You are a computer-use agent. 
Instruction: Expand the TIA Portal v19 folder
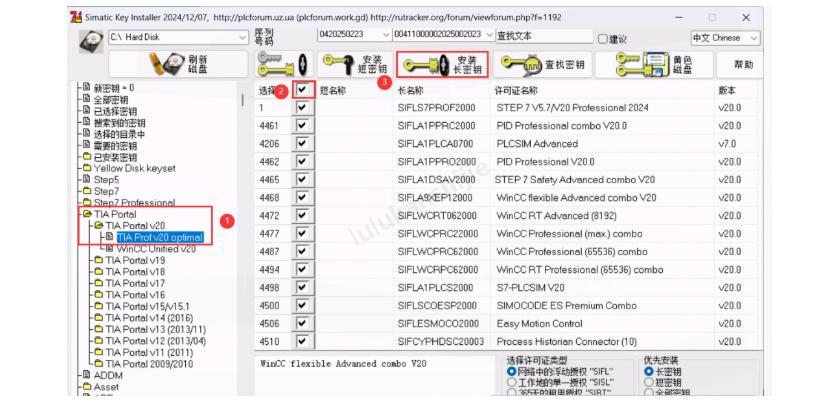[x=135, y=260]
